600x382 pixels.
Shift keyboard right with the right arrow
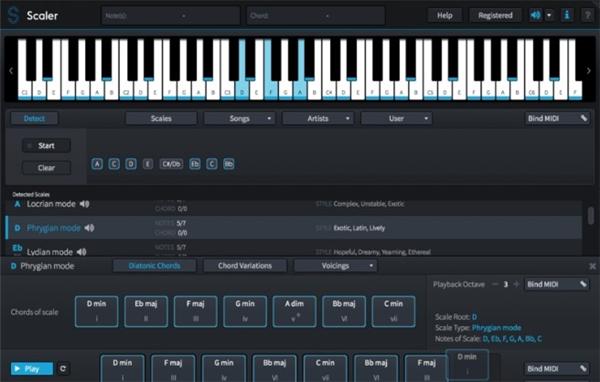tap(589, 70)
